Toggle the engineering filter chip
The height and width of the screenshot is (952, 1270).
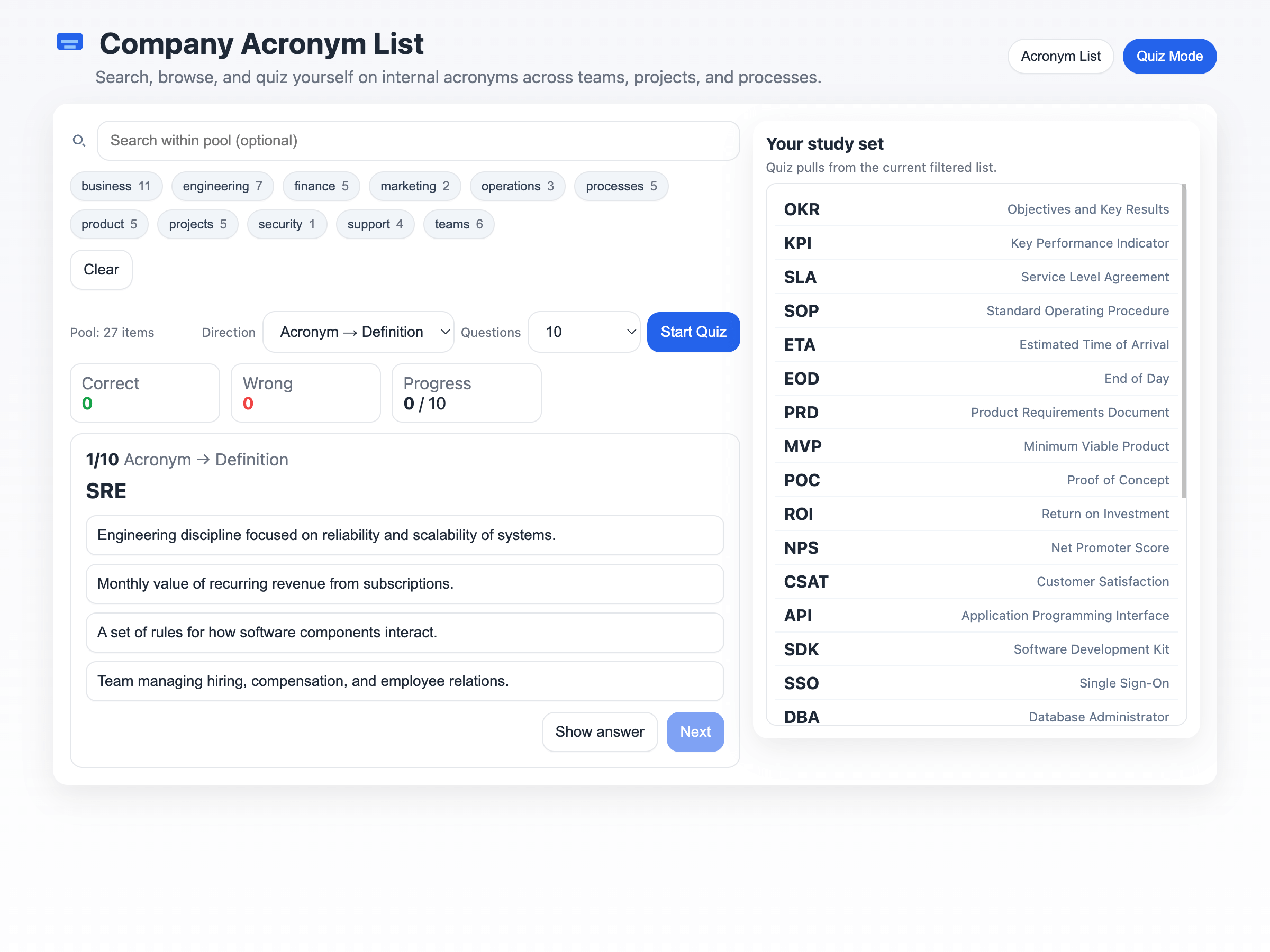tap(222, 186)
